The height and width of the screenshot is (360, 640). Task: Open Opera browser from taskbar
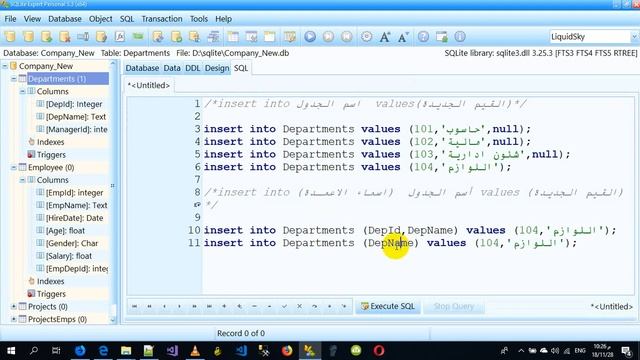[379, 351]
